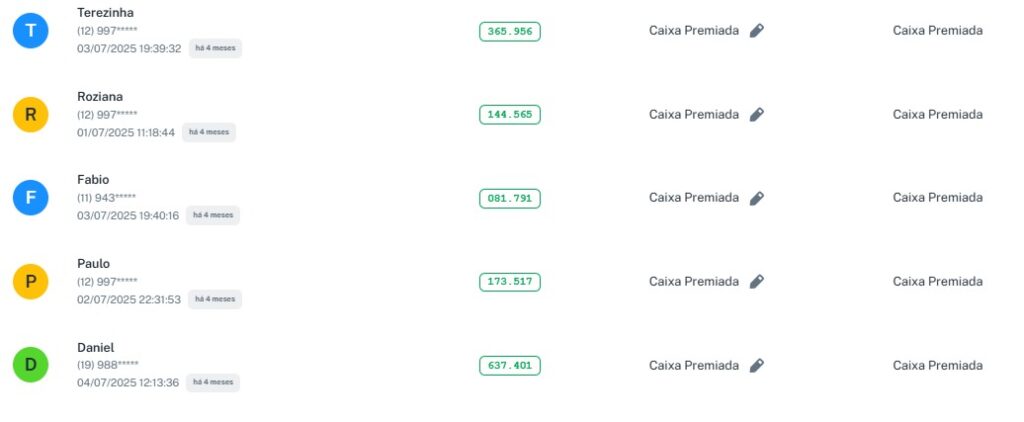The height and width of the screenshot is (422, 1024).
Task: Click Daniel's green D avatar
Action: (x=30, y=365)
